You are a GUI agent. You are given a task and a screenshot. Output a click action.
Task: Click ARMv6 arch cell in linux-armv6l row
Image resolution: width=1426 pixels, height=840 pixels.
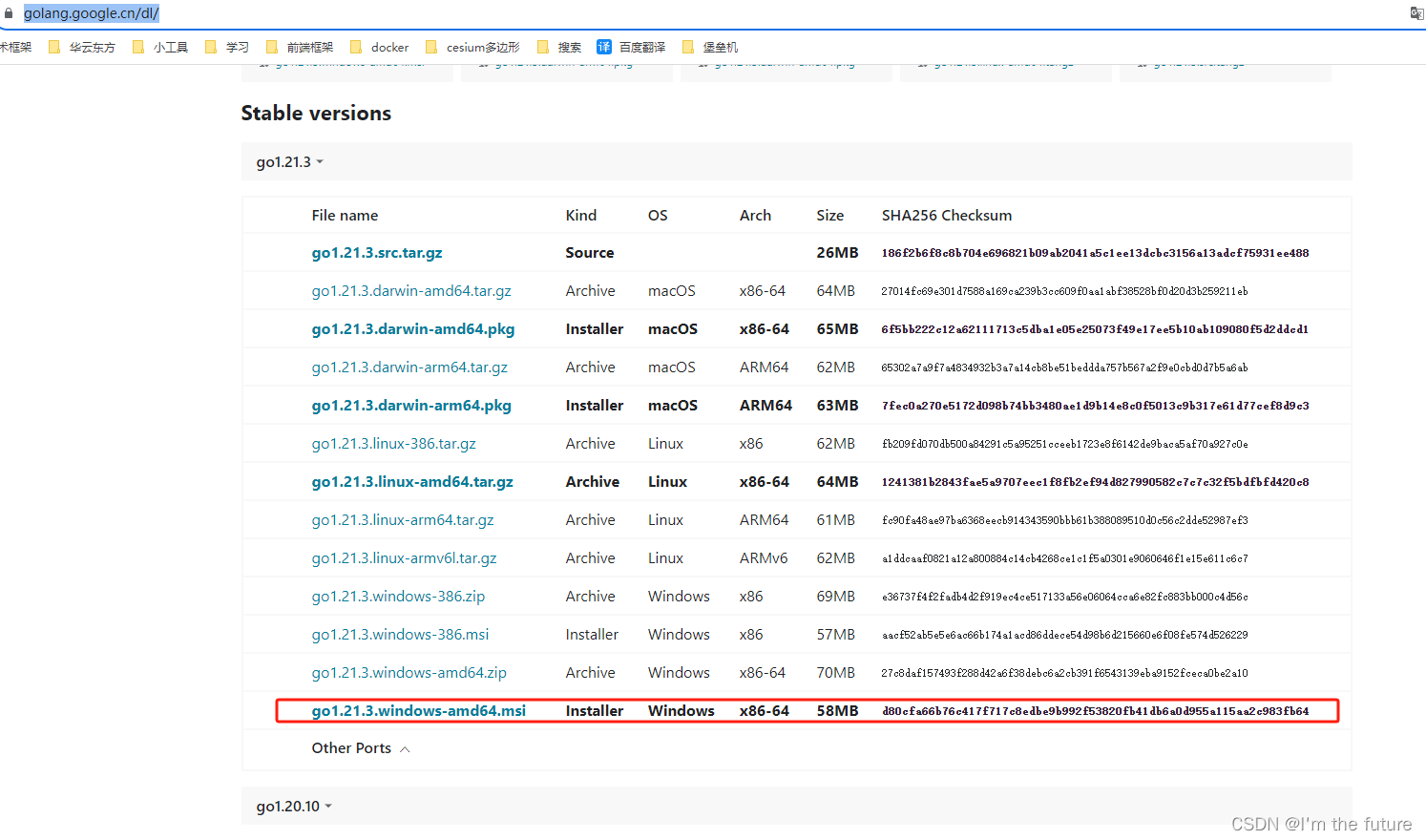point(763,558)
